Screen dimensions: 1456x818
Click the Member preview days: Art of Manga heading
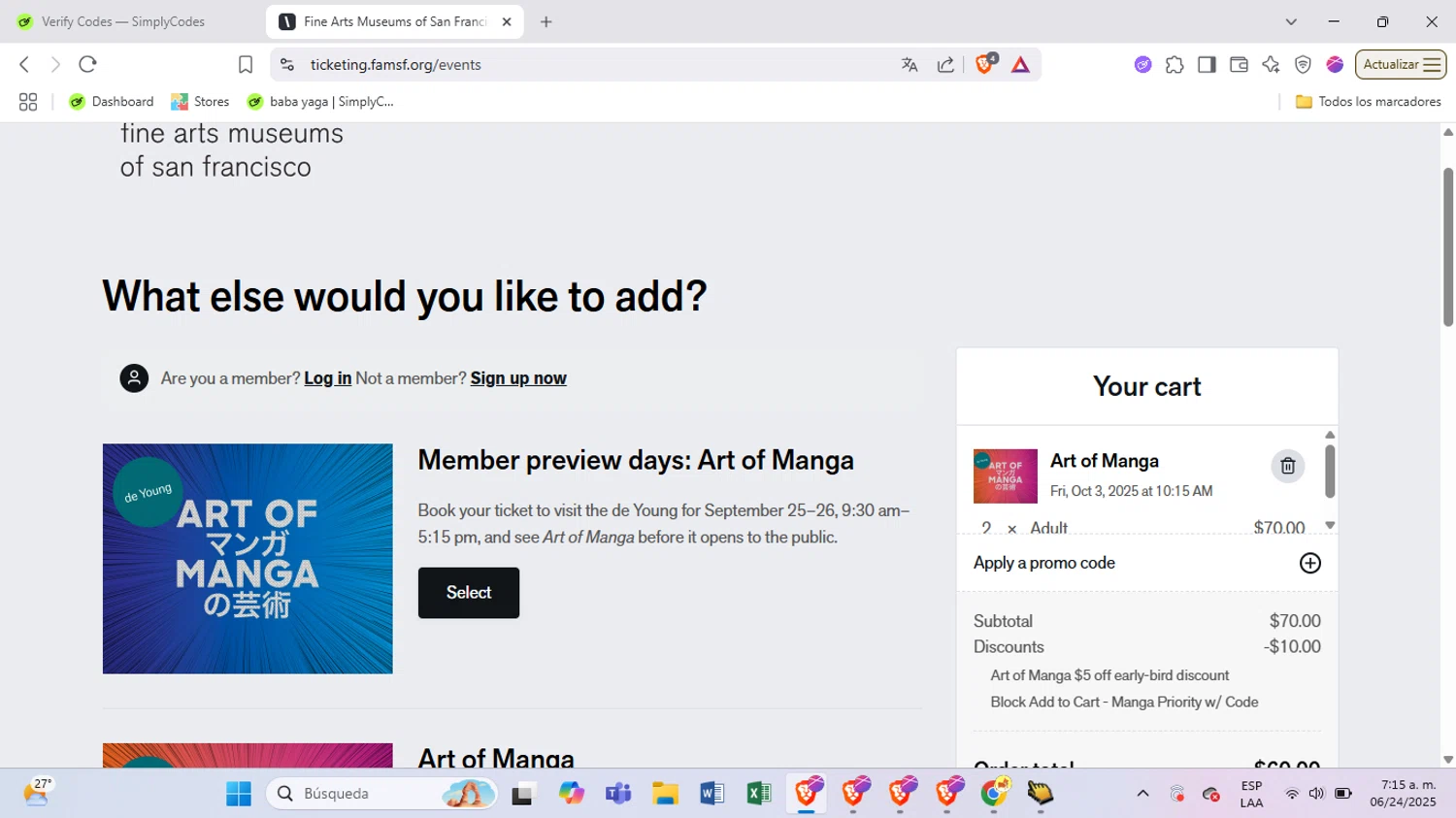[x=636, y=460]
